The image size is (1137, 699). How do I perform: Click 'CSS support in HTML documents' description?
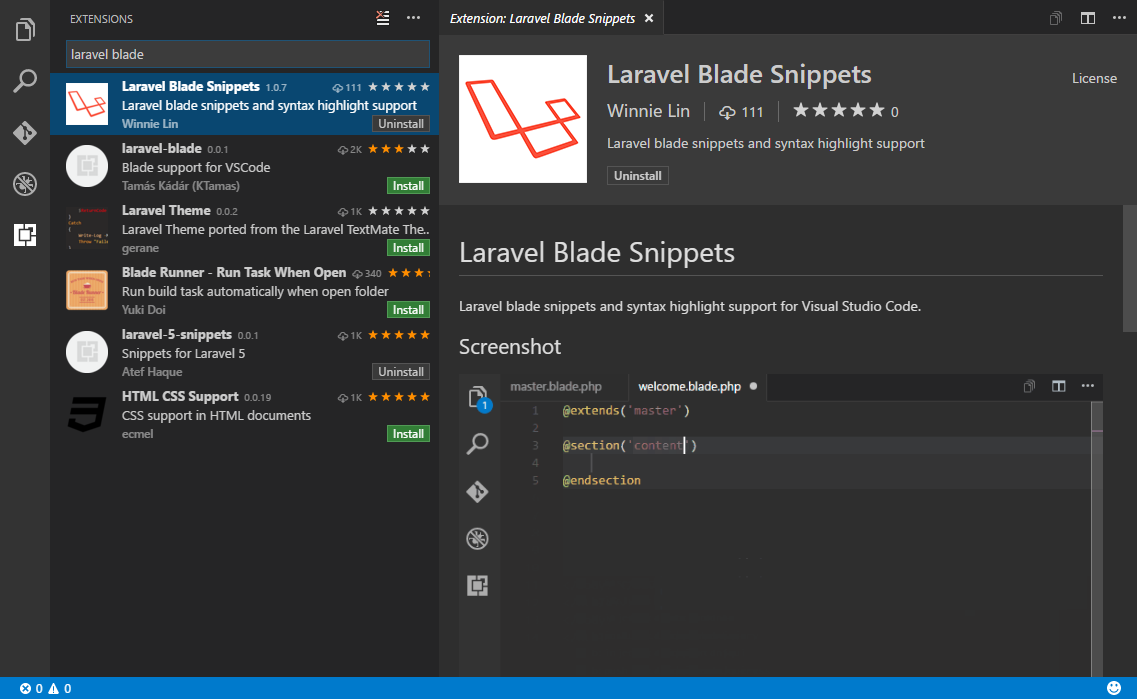pyautogui.click(x=216, y=415)
